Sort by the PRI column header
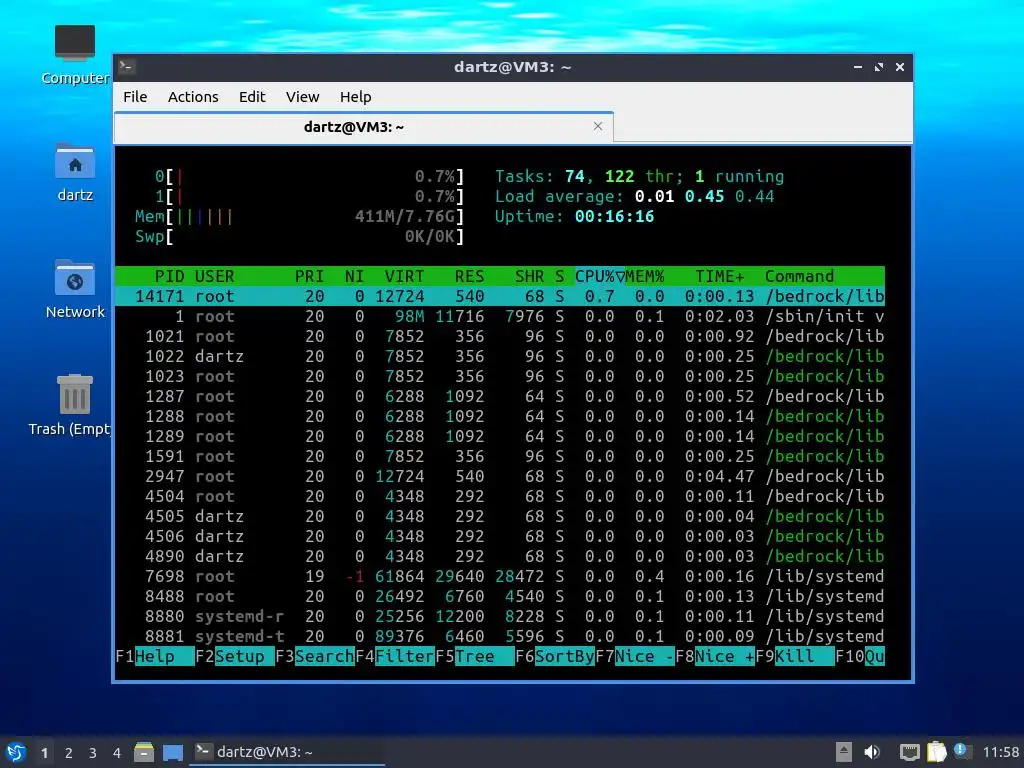 point(309,276)
